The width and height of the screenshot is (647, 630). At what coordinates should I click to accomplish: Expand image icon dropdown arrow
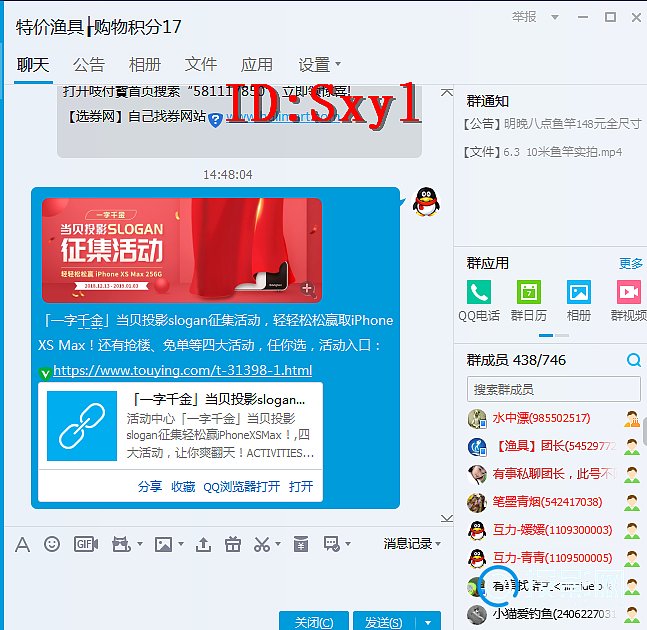(x=181, y=544)
